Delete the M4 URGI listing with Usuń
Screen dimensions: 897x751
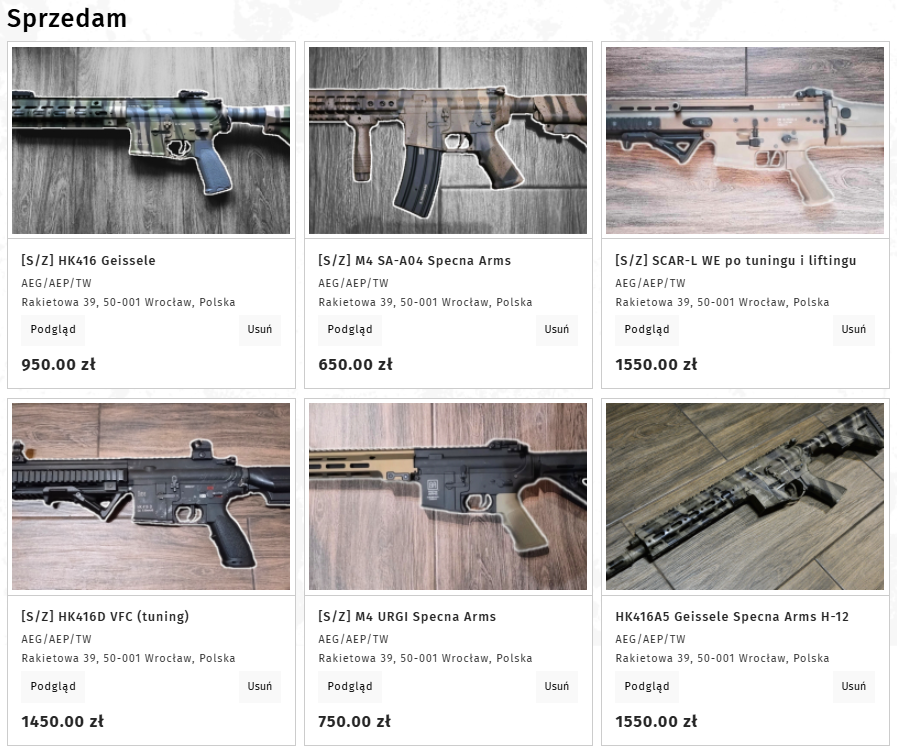pyautogui.click(x=557, y=686)
